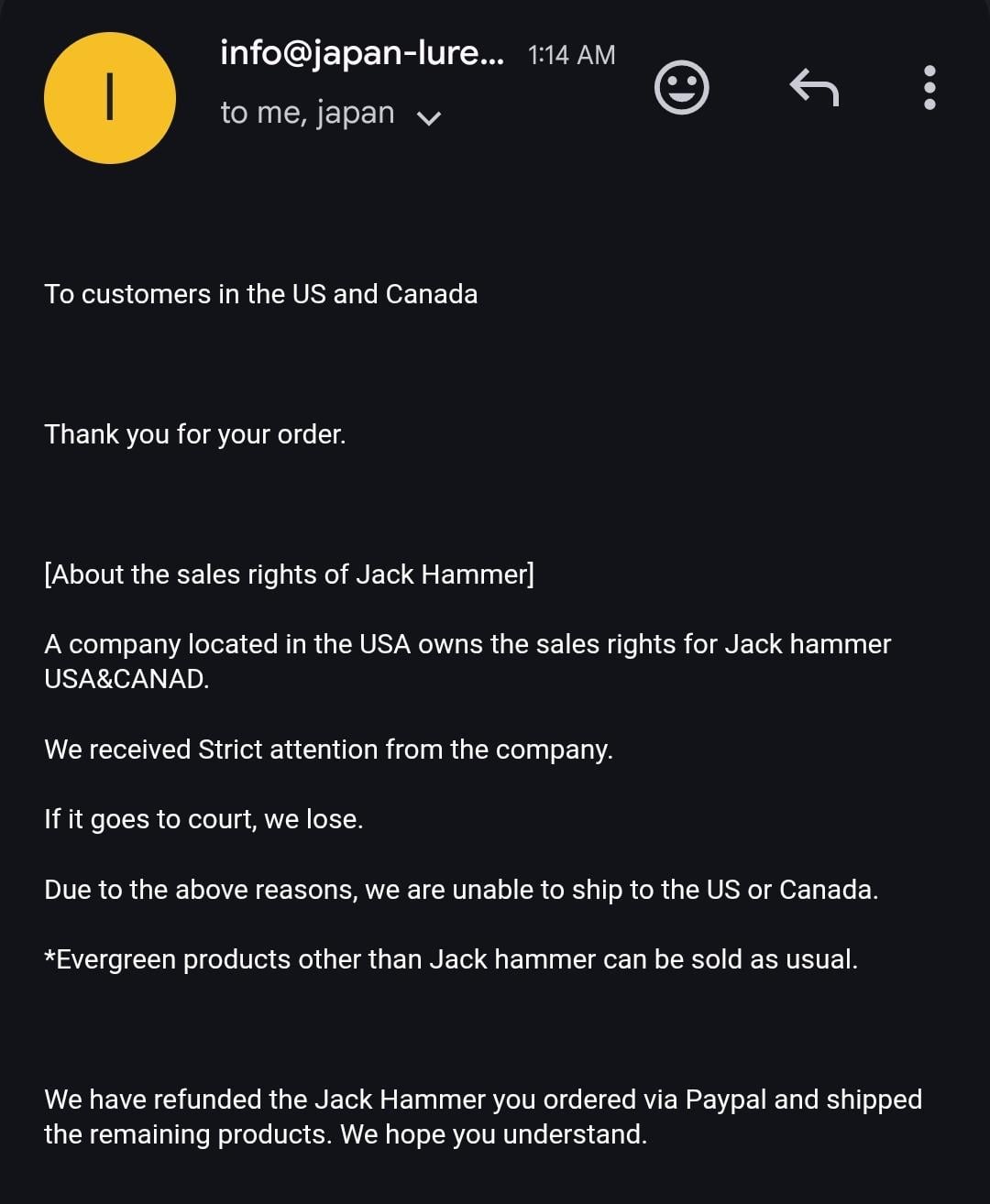The image size is (990, 1204).
Task: Select sender address info@japan-lure
Action: point(361,53)
